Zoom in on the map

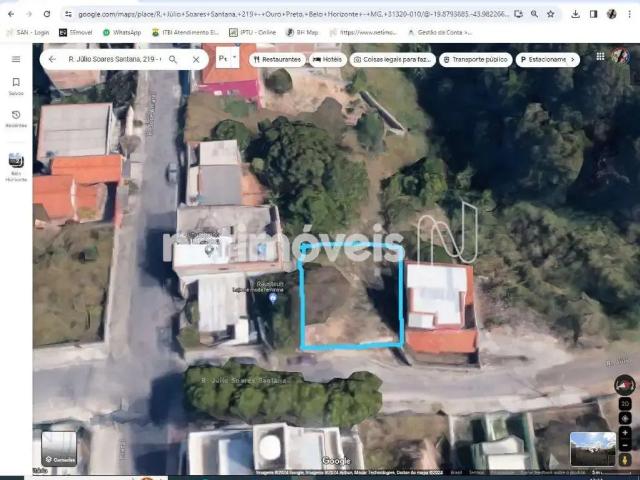tap(625, 433)
